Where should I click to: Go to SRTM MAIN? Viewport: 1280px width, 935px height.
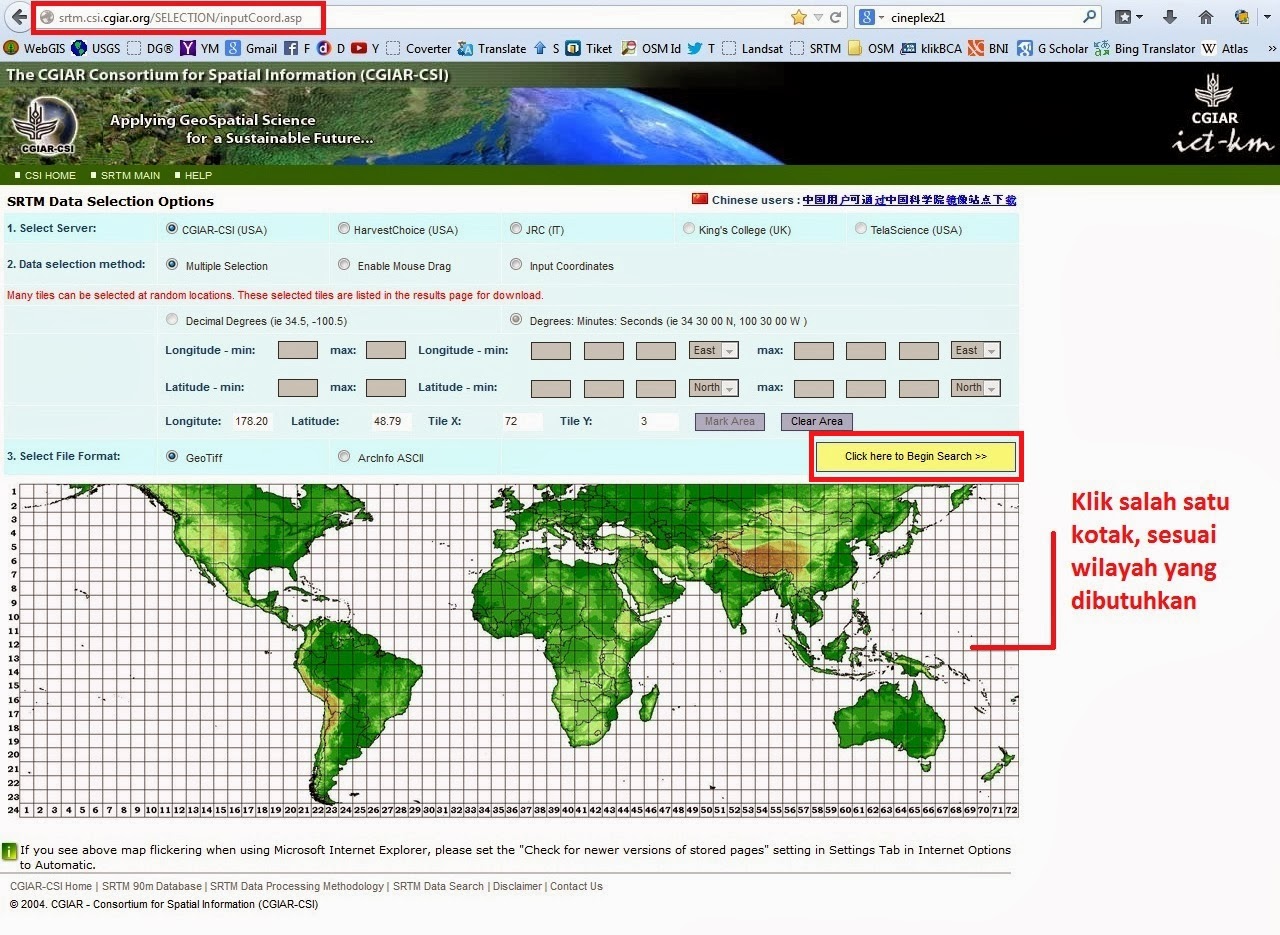point(132,175)
